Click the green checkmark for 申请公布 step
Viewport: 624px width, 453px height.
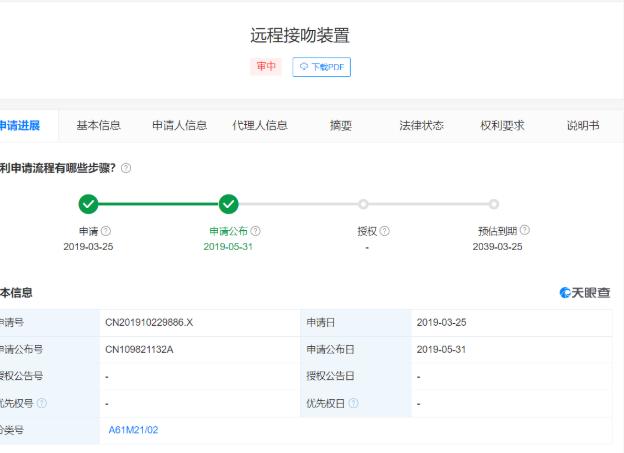(x=228, y=204)
